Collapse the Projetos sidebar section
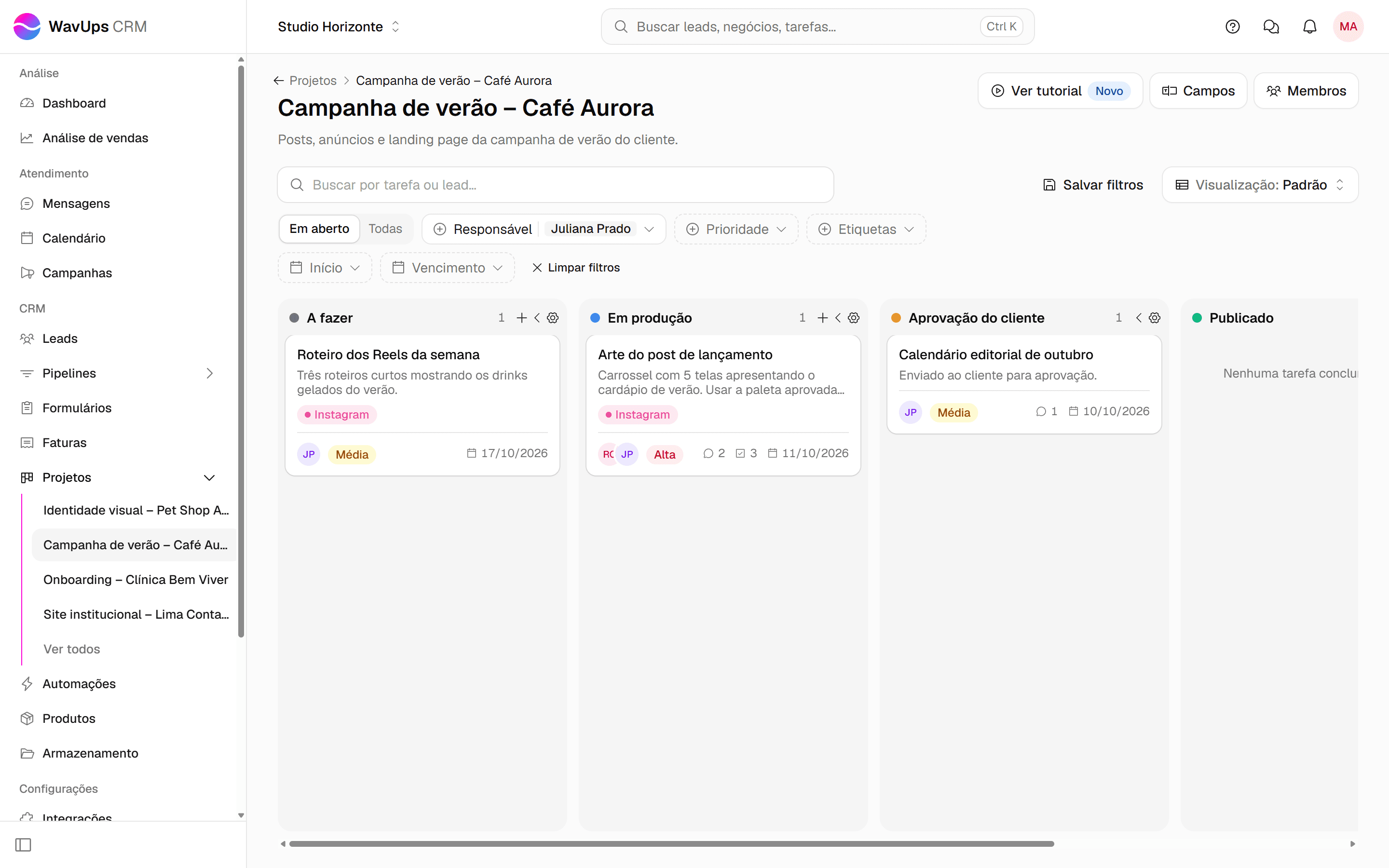 209,477
